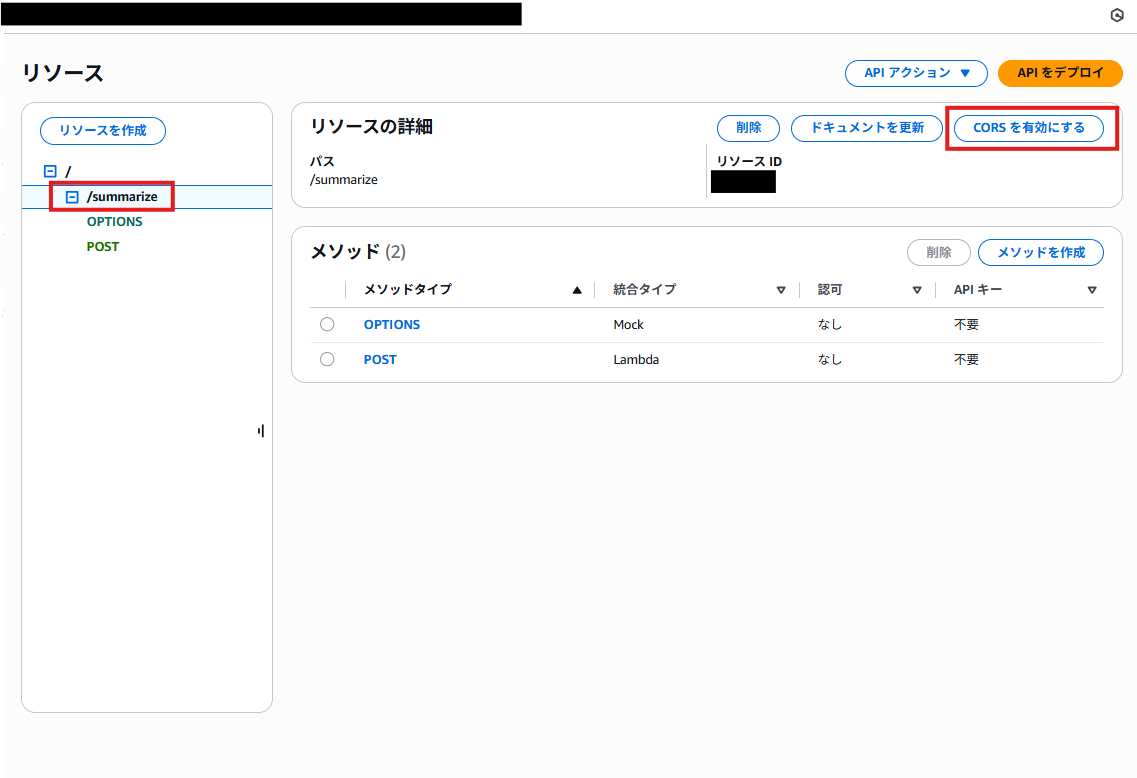Click the API をデプロイ button
Image resolution: width=1137 pixels, height=778 pixels.
[1059, 73]
